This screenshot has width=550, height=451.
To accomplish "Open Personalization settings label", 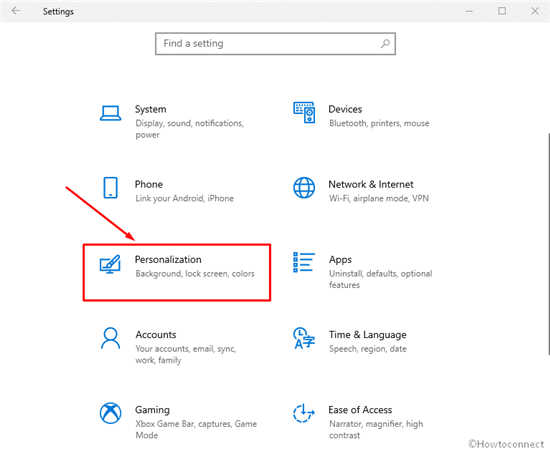I will coord(168,260).
